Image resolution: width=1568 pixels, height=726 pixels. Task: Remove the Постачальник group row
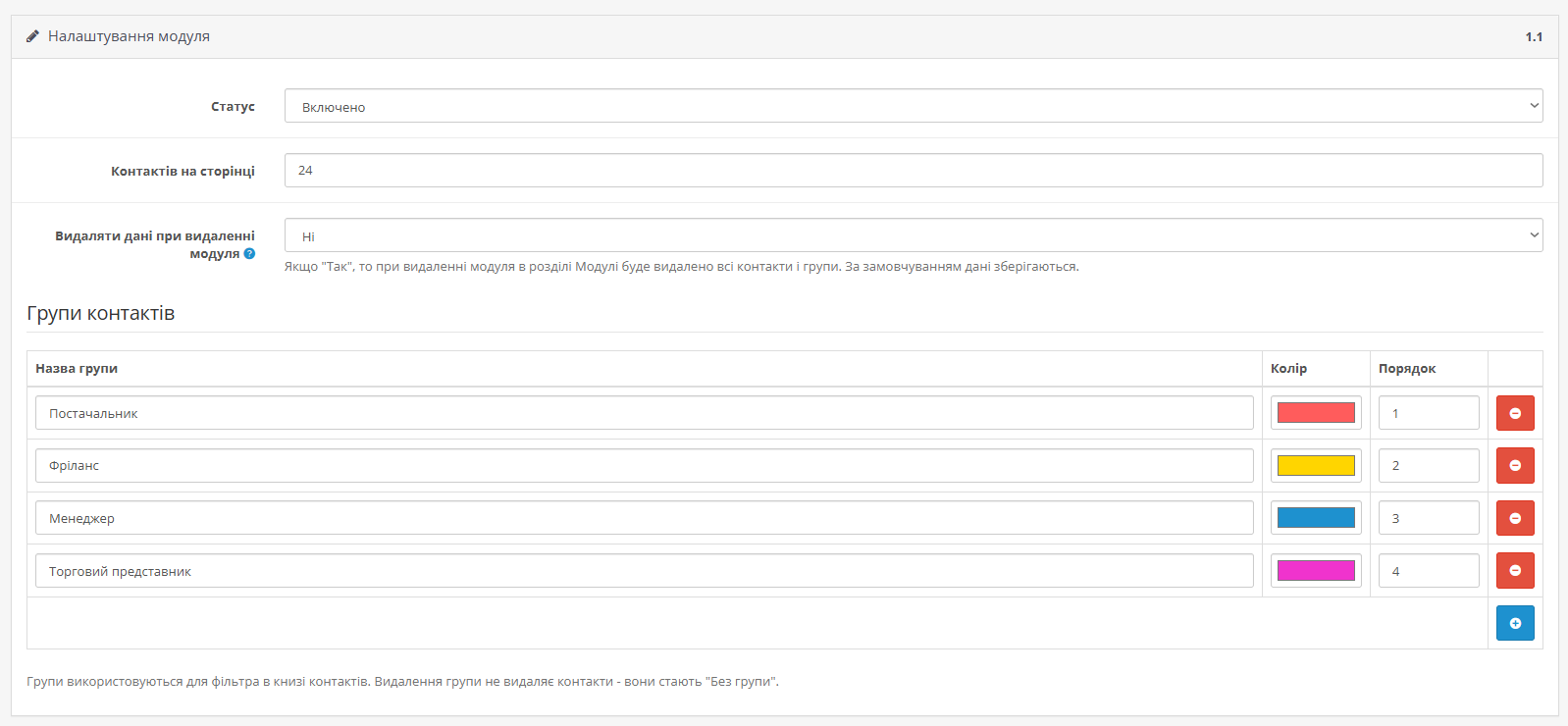point(1515,413)
